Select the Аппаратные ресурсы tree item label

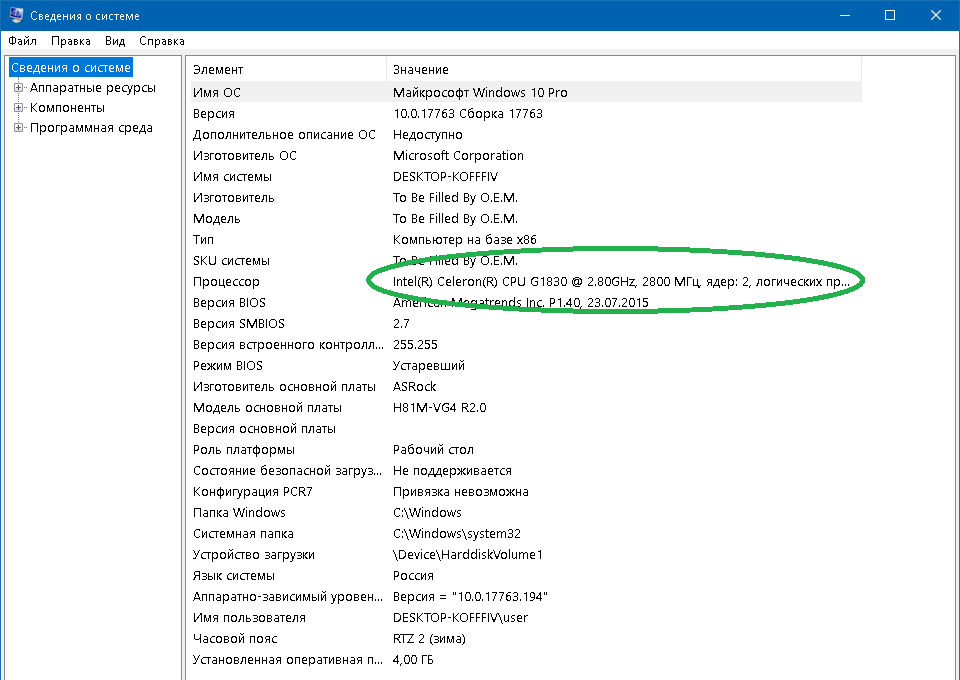coord(92,88)
